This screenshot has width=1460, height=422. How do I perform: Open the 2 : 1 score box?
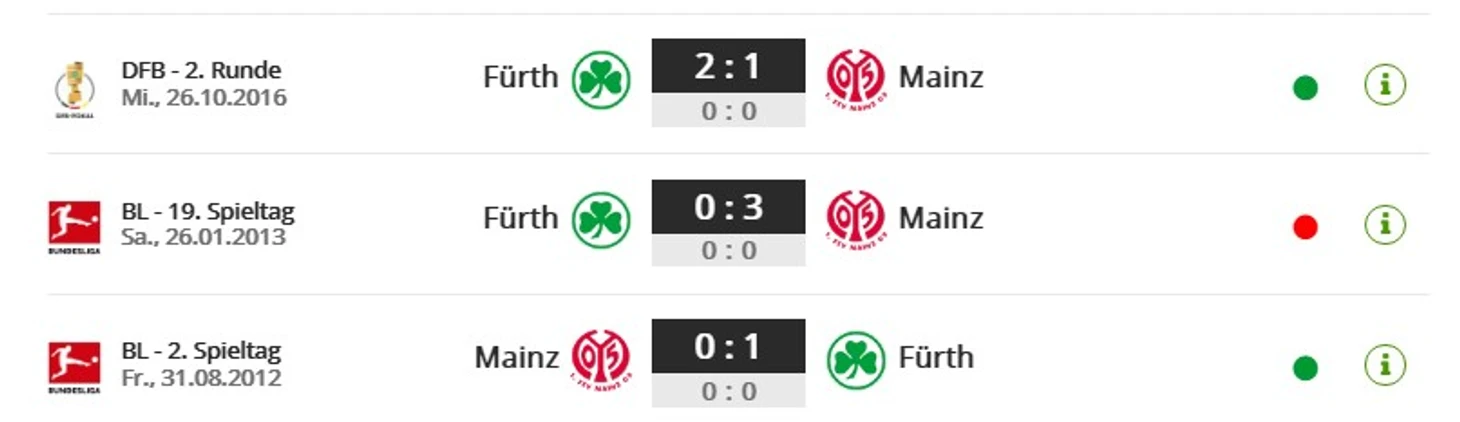728,66
